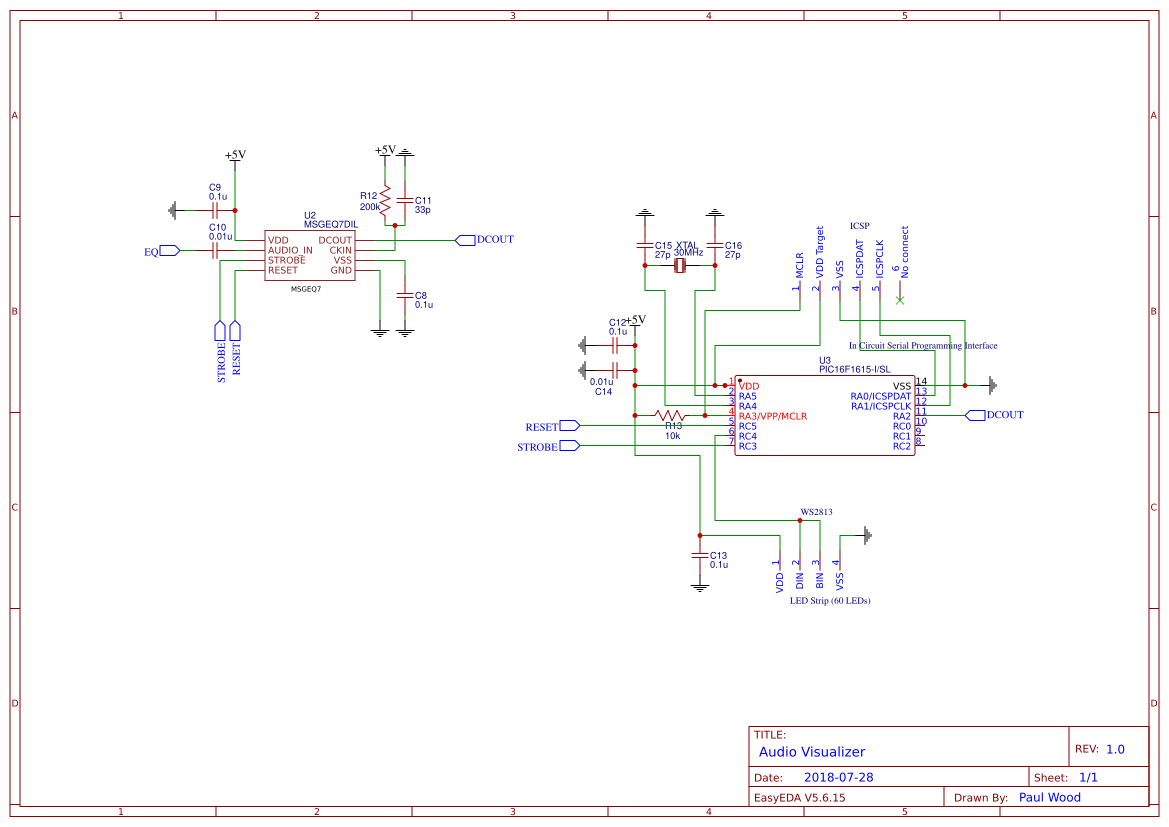Image resolution: width=1169 pixels, height=827 pixels.
Task: Select the +5V power symbol above C9
Action: 233,156
